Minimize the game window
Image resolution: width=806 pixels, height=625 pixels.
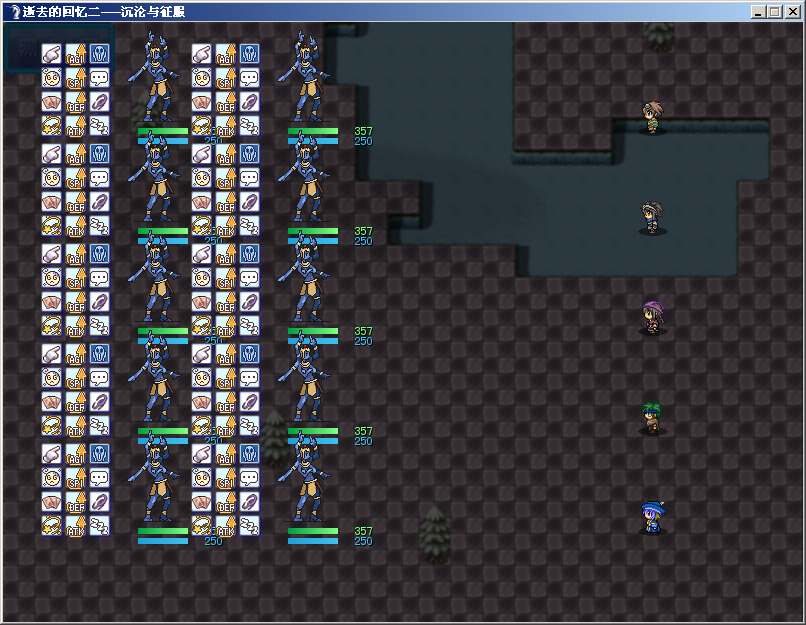758,12
